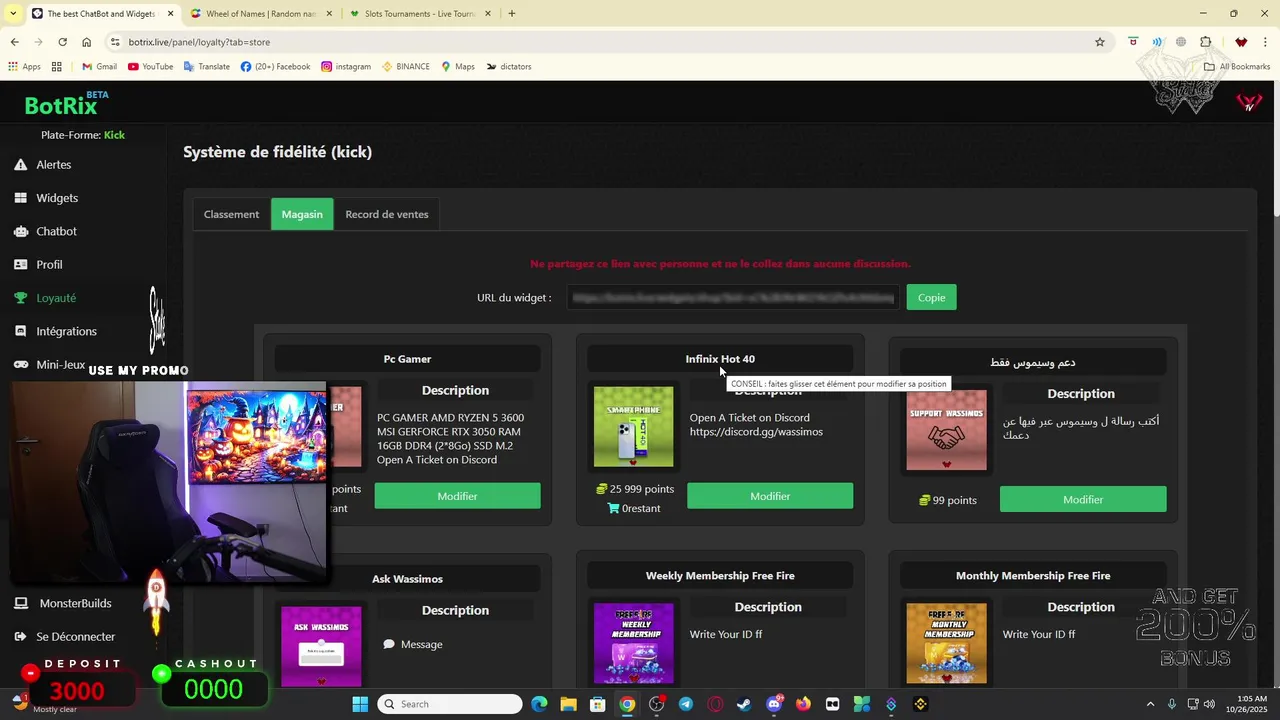Open File Explorer from the taskbar
This screenshot has height=720, width=1280.
coord(568,704)
